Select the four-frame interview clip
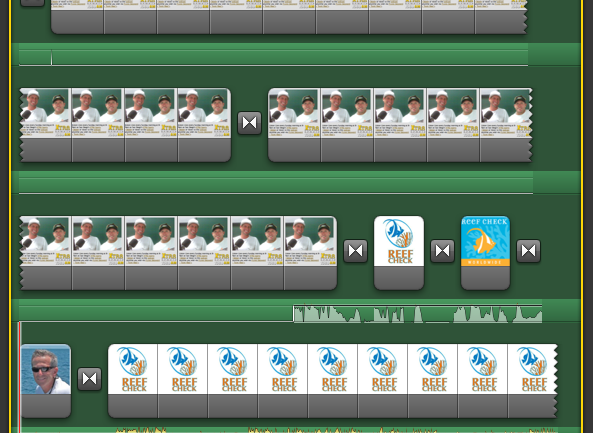Viewport: 593px width, 433px height. pos(125,125)
